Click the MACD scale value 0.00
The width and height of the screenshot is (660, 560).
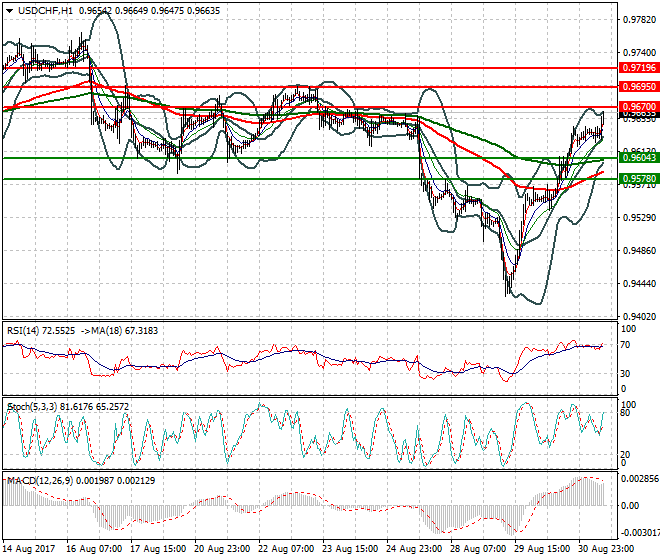point(630,505)
